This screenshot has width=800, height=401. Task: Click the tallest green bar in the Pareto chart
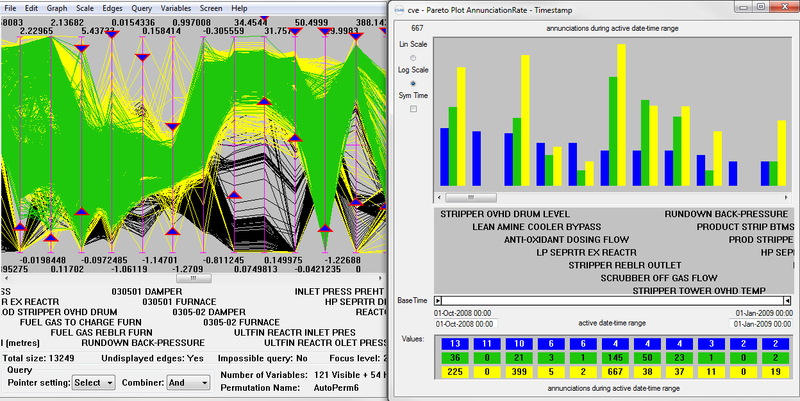(613, 131)
